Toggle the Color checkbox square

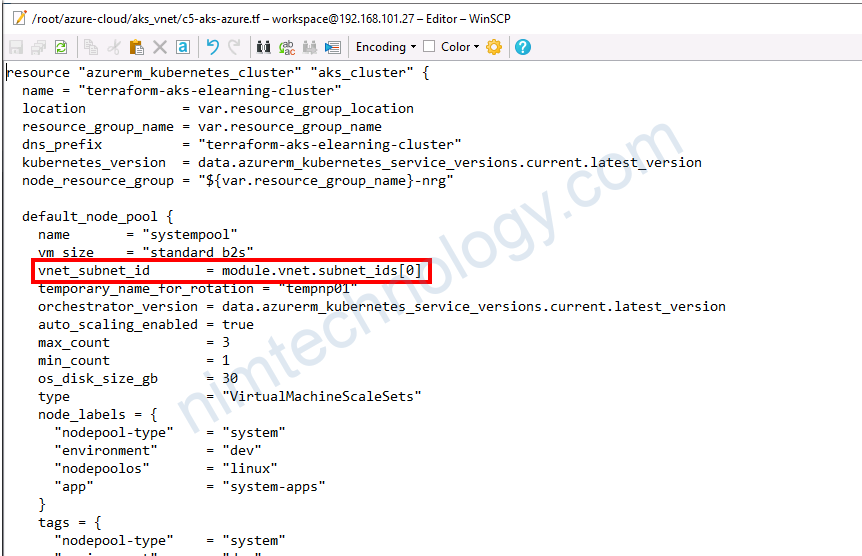[429, 47]
